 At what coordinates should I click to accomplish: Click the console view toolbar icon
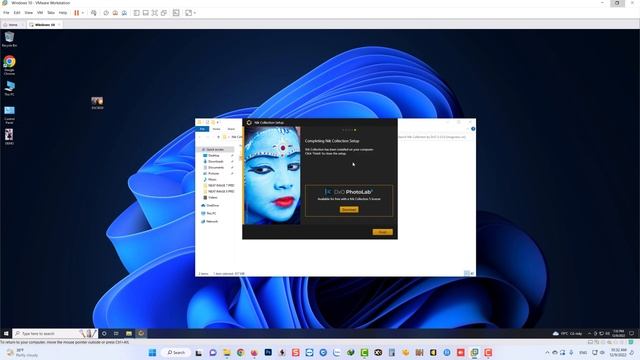[x=176, y=13]
